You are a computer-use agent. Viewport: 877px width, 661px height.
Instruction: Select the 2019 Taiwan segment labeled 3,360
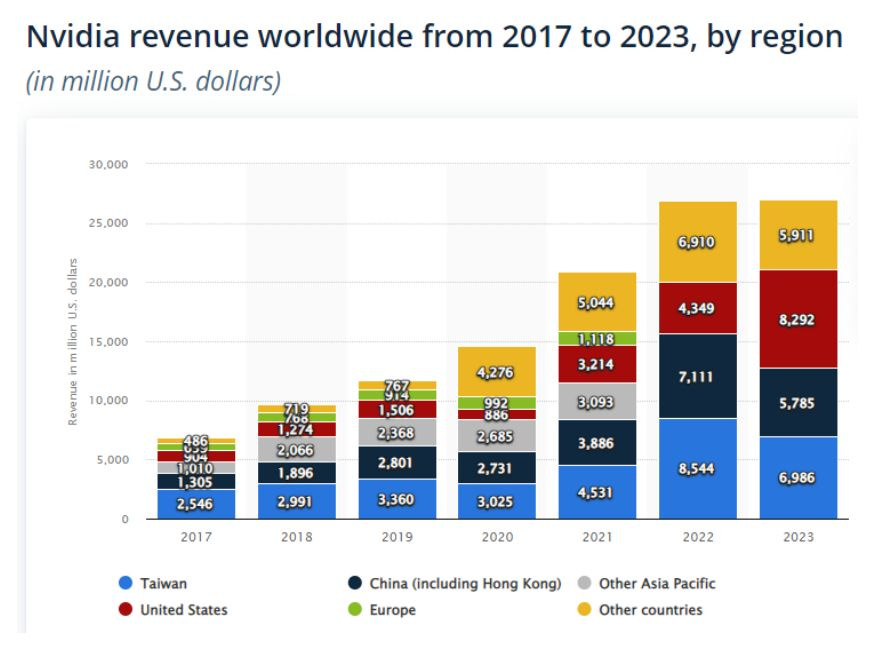pos(397,499)
